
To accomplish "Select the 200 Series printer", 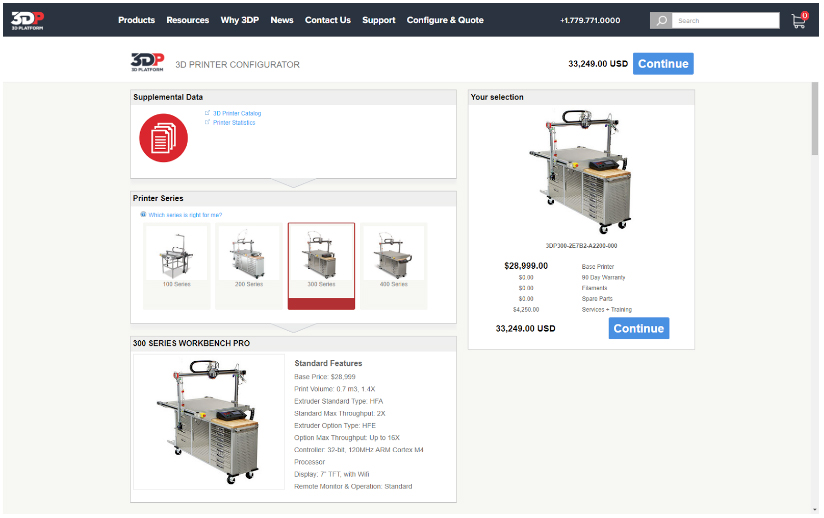I will [x=249, y=266].
